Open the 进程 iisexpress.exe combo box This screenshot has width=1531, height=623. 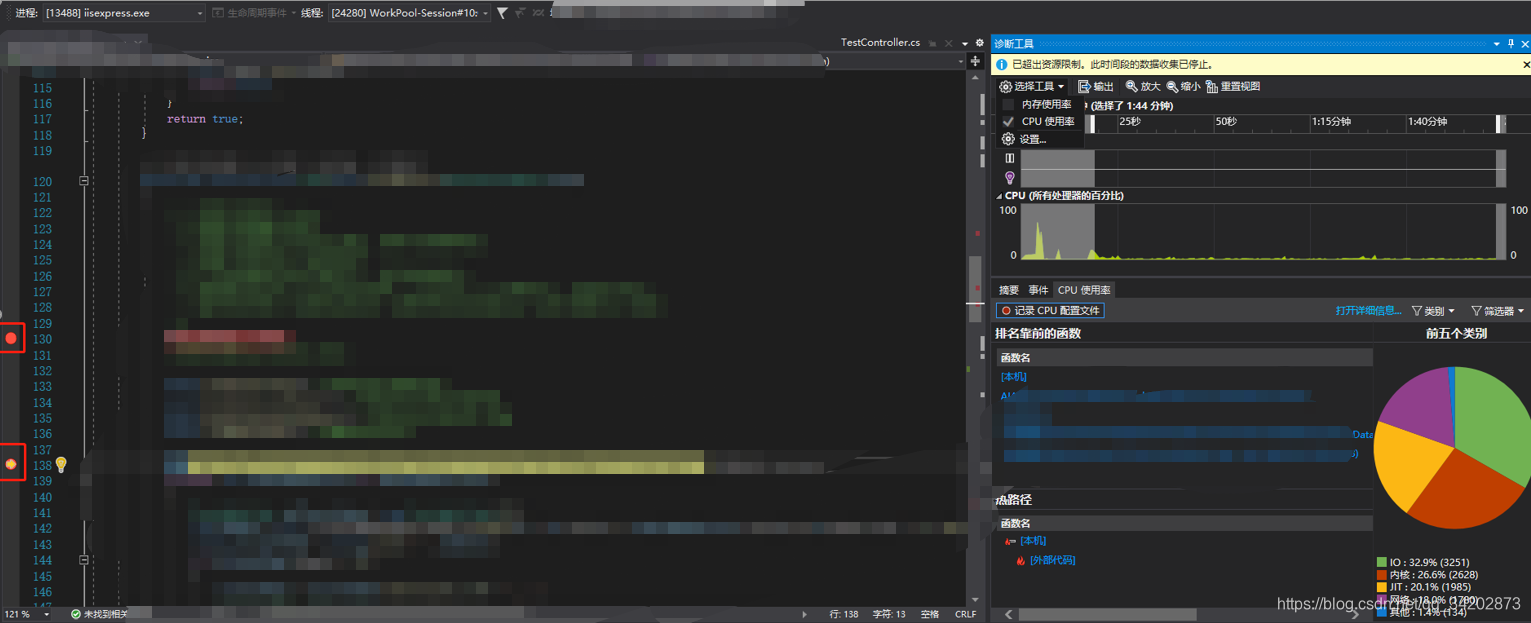pyautogui.click(x=123, y=13)
